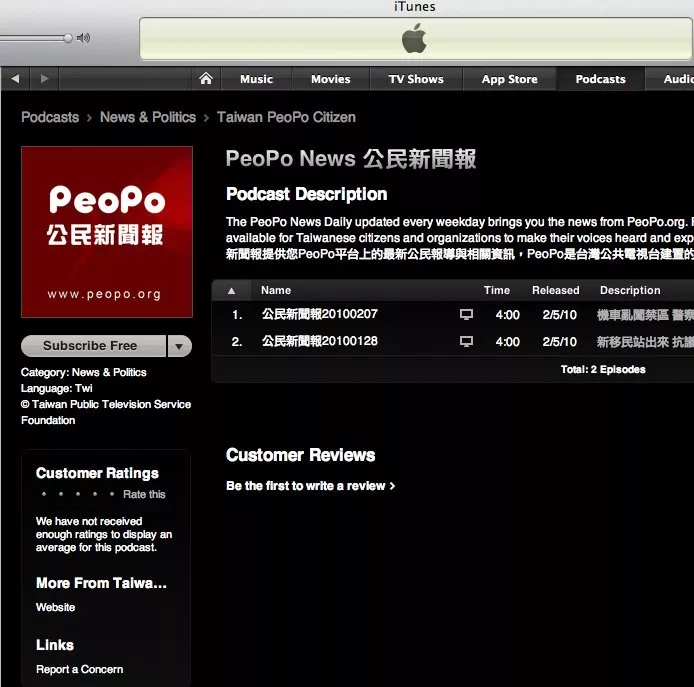Viewport: 694px width, 687px height.
Task: Open the iTunes Store home icon
Action: pos(205,79)
